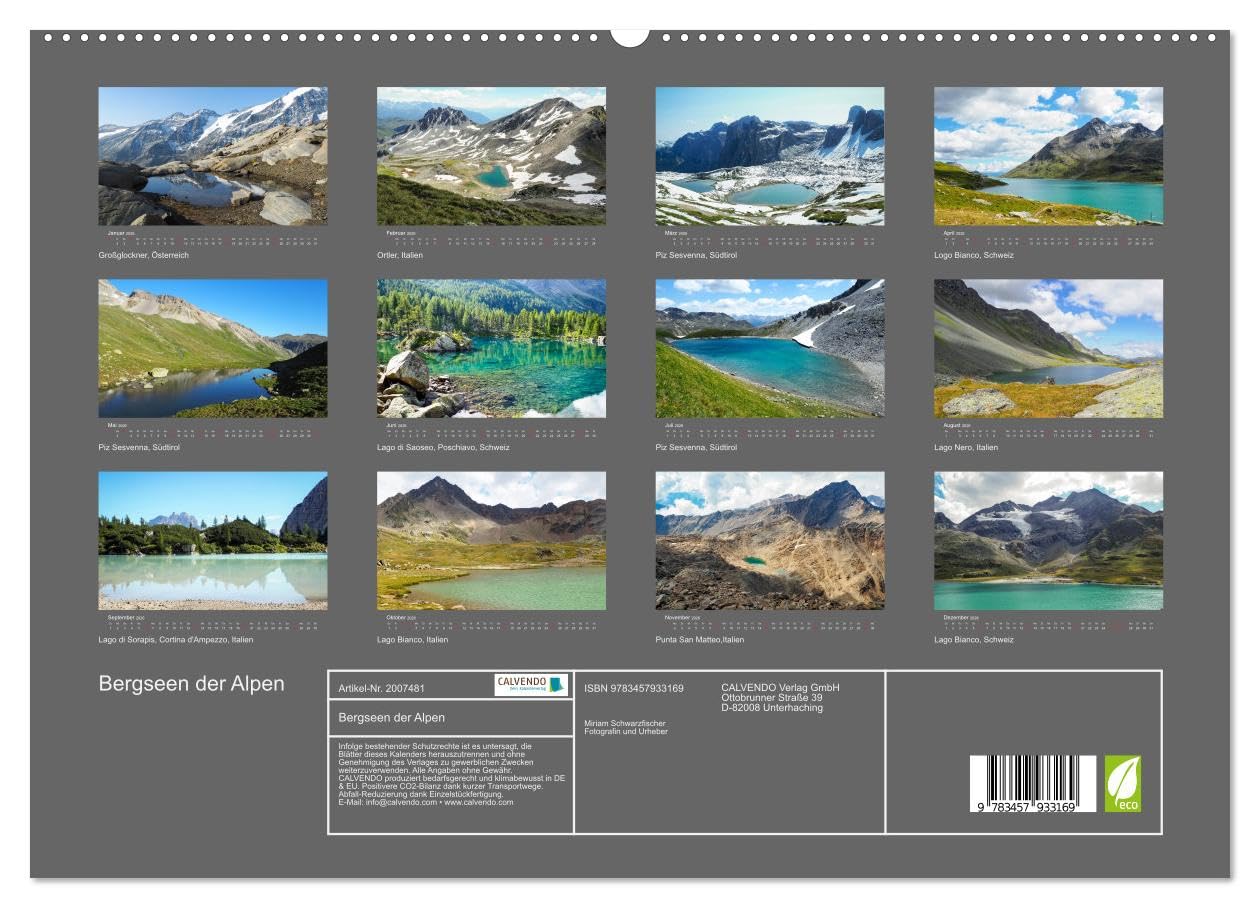Open the Lago di Sorapis photo

[213, 541]
